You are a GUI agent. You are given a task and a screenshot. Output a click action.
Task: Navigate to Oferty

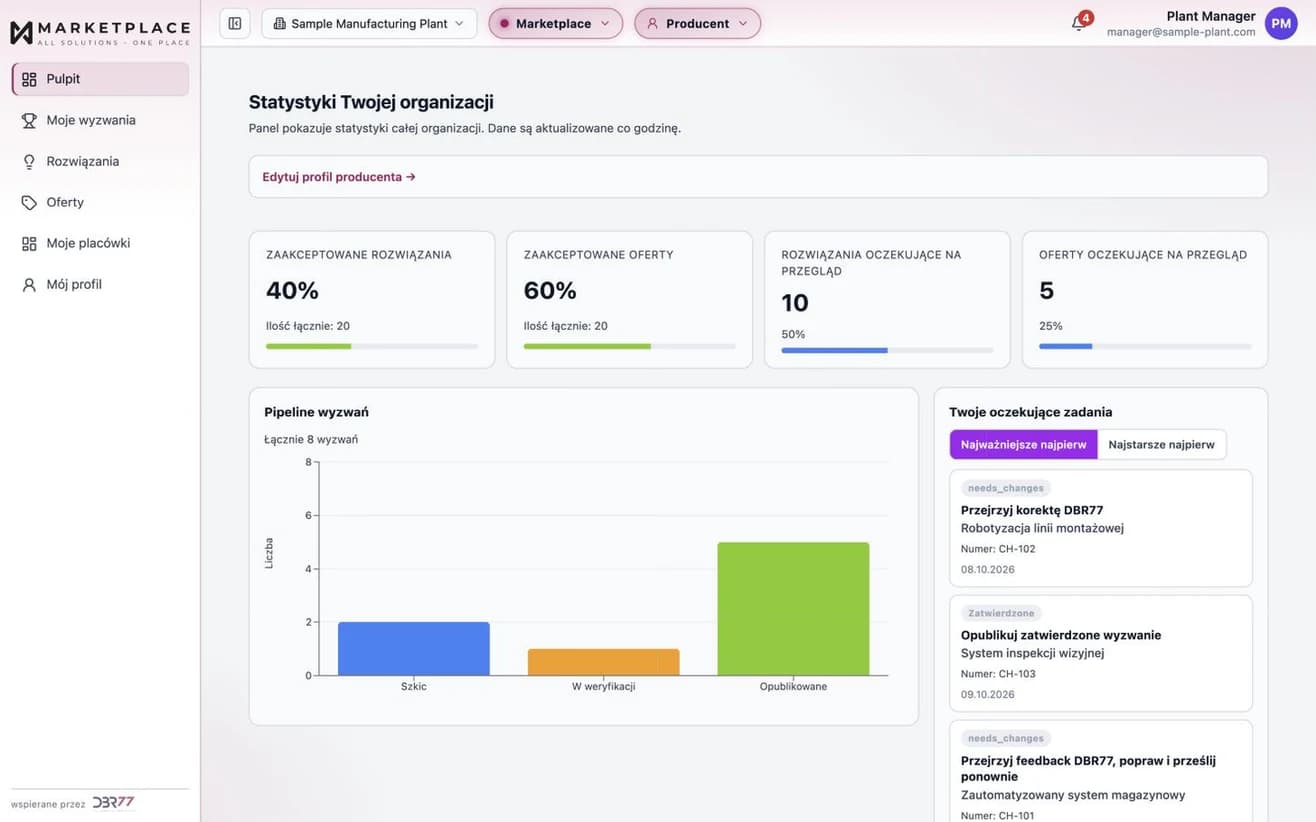[x=100, y=202]
